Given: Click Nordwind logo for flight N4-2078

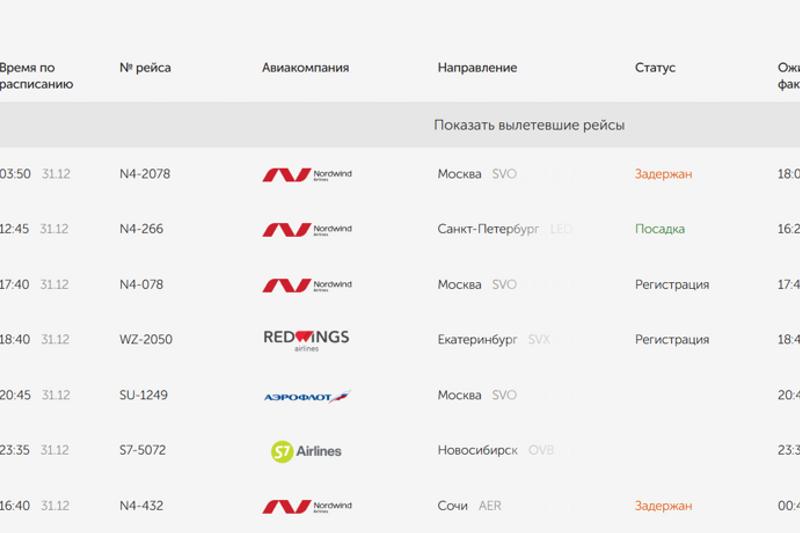Looking at the screenshot, I should pyautogui.click(x=307, y=175).
